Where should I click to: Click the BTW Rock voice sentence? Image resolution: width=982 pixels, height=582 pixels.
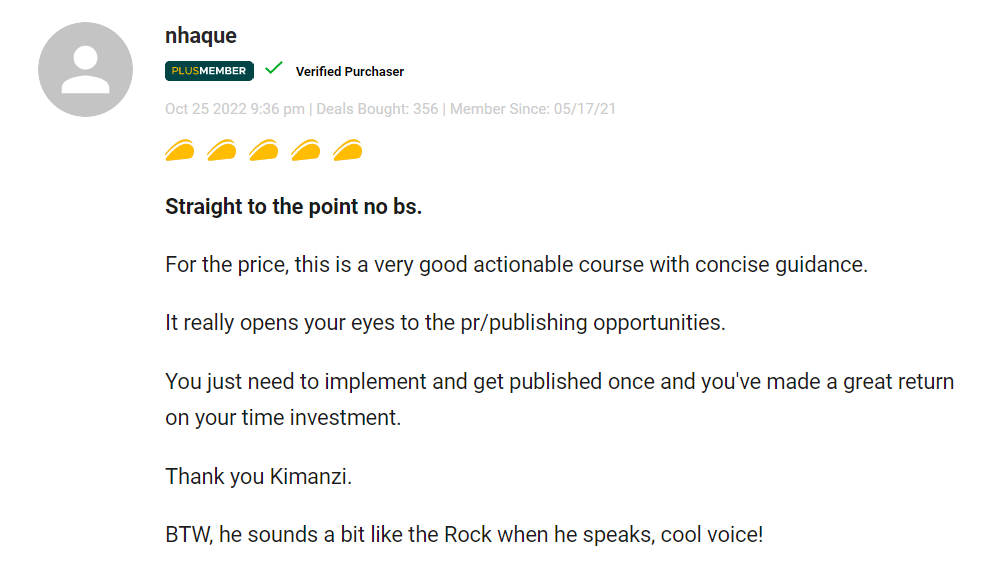pyautogui.click(x=464, y=535)
